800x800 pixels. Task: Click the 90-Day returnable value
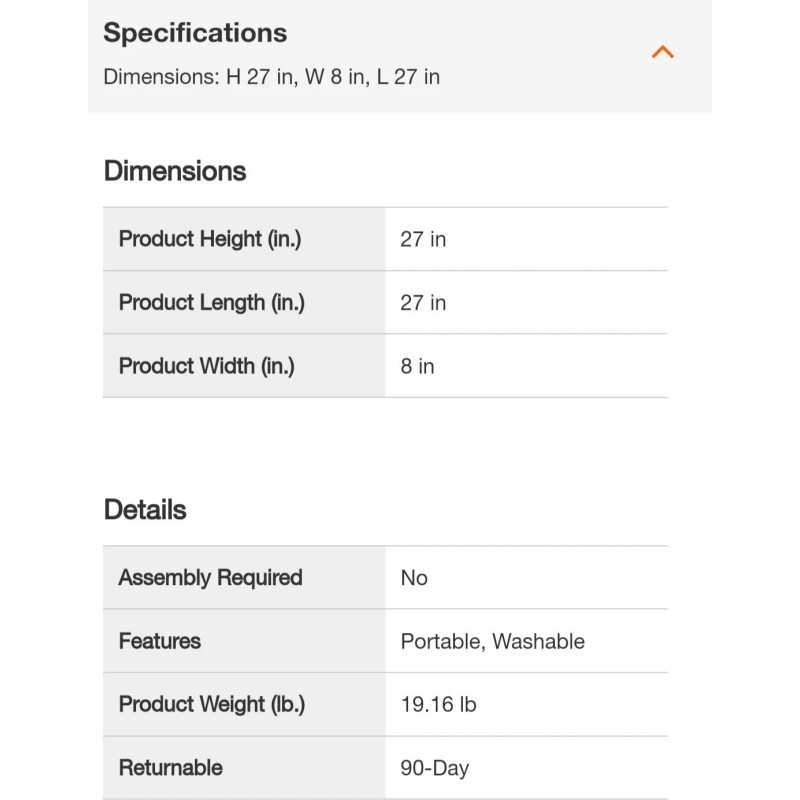click(x=435, y=768)
